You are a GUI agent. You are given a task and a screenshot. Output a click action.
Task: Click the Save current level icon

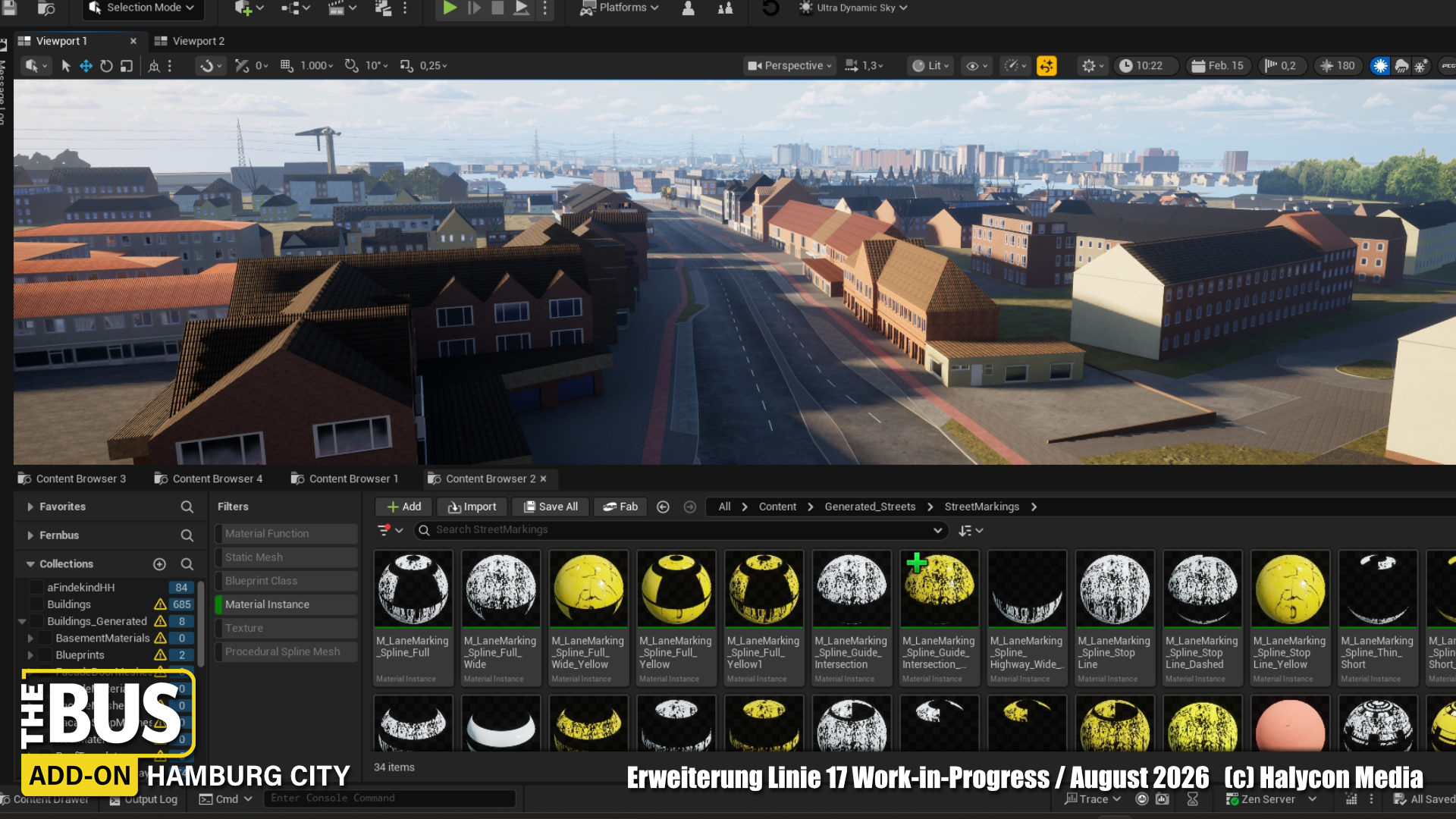coord(11,8)
